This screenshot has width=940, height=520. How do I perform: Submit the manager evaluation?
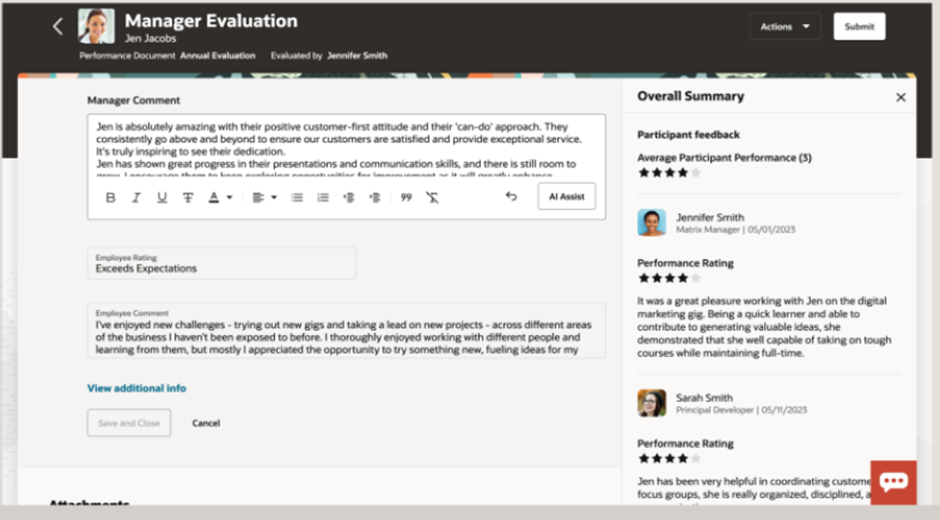(859, 27)
